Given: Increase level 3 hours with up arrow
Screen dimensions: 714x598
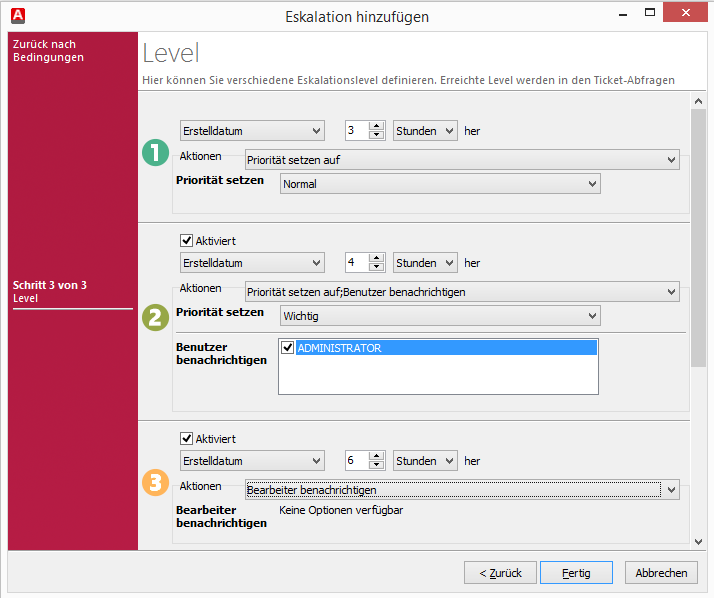Looking at the screenshot, I should pos(377,456).
